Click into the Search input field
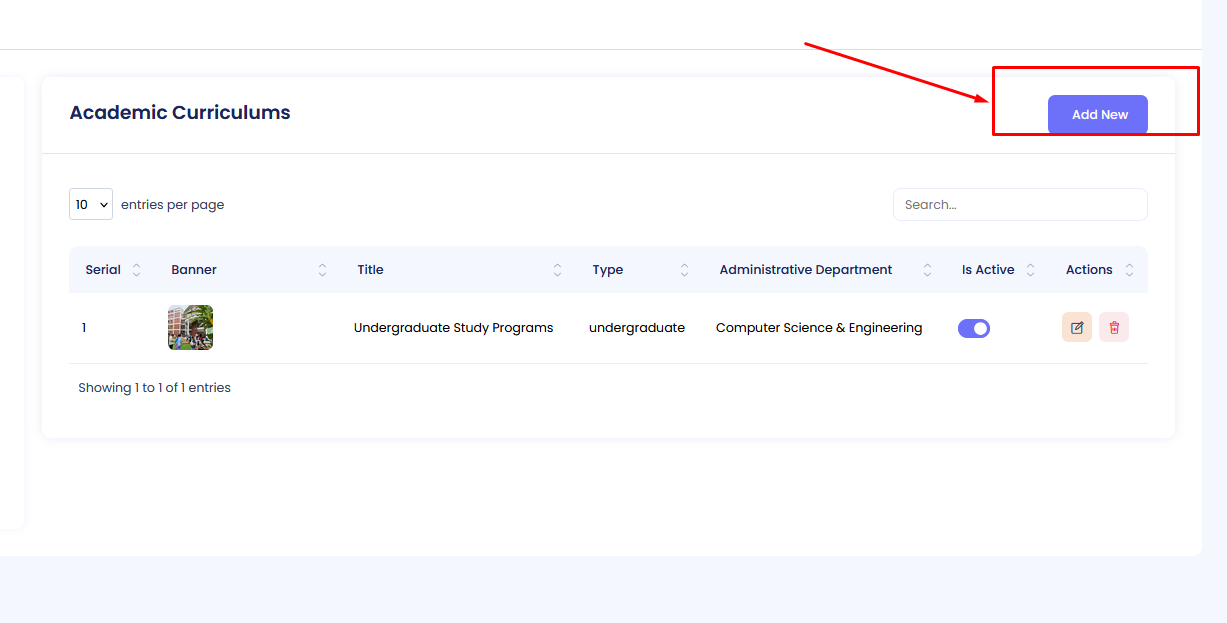The image size is (1227, 623). tap(1019, 205)
